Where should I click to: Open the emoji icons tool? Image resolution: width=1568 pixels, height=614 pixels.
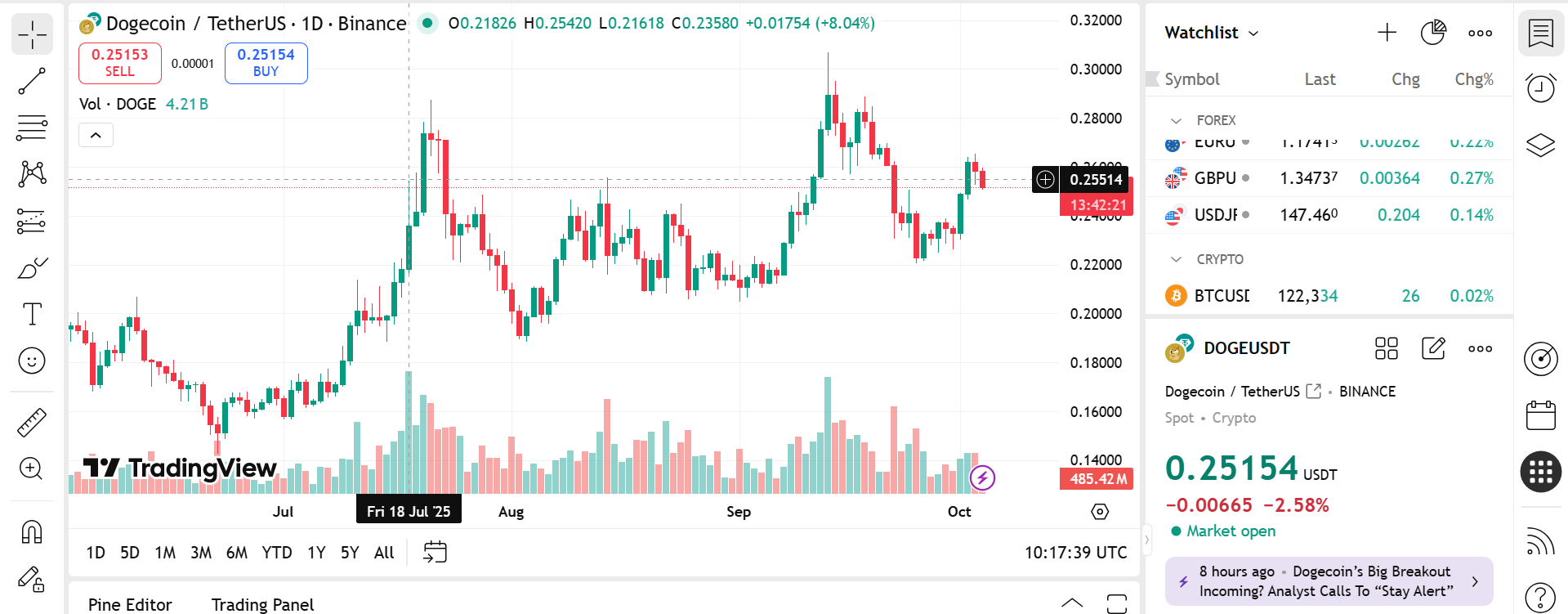[x=32, y=361]
